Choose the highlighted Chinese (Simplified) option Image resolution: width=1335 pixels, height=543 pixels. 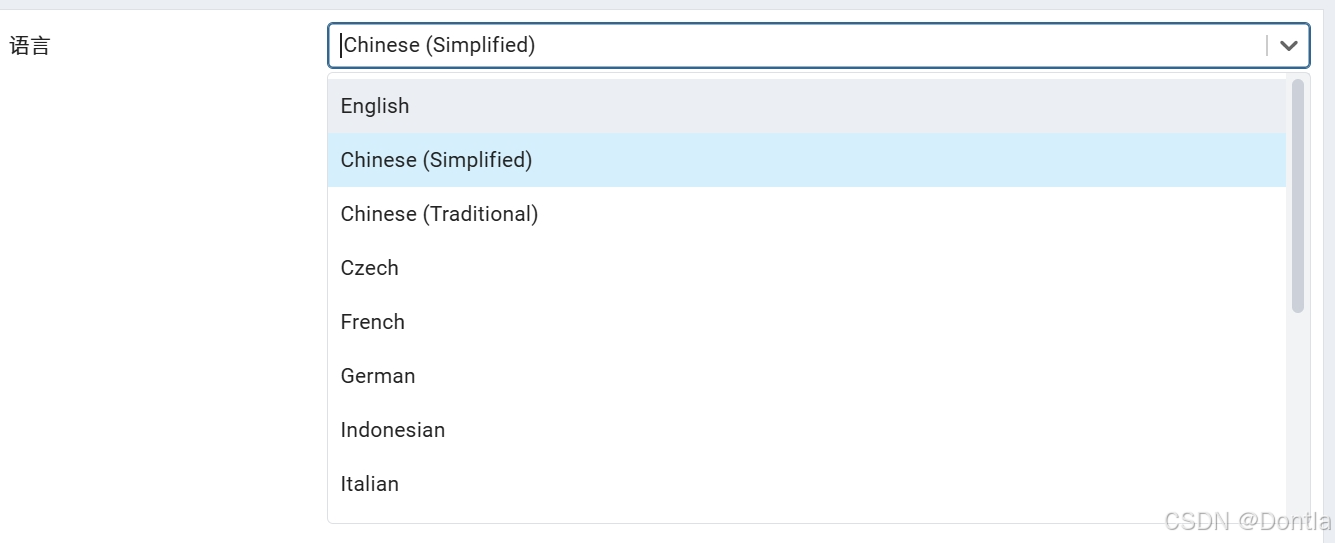click(436, 160)
